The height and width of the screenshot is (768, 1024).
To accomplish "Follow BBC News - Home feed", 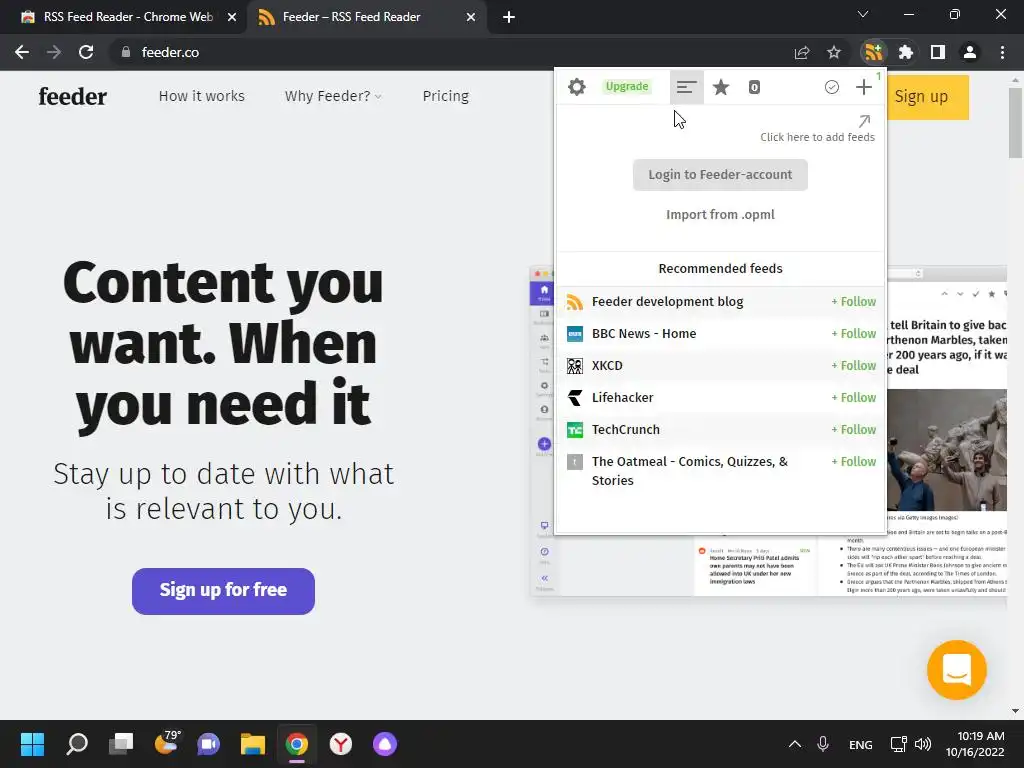I will click(854, 334).
